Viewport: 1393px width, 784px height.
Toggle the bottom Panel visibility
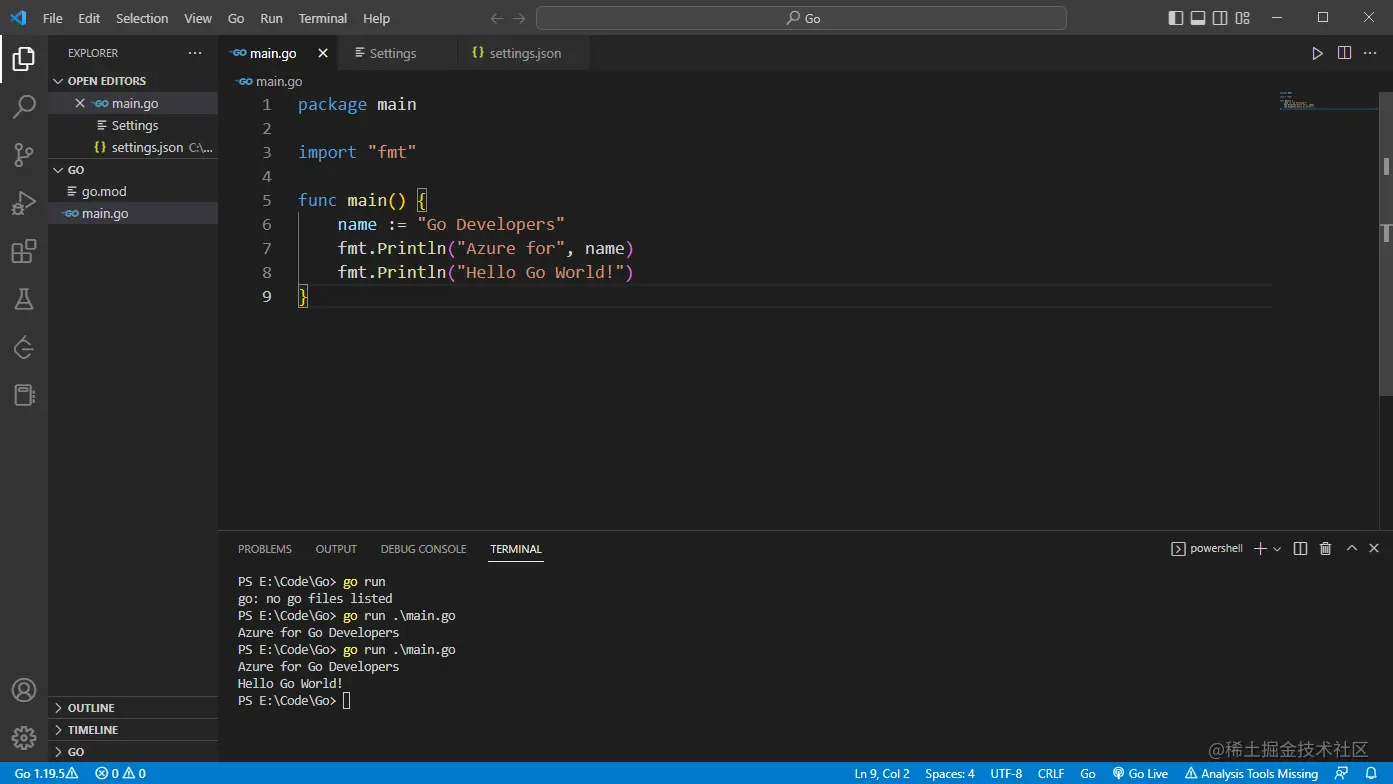[1198, 18]
